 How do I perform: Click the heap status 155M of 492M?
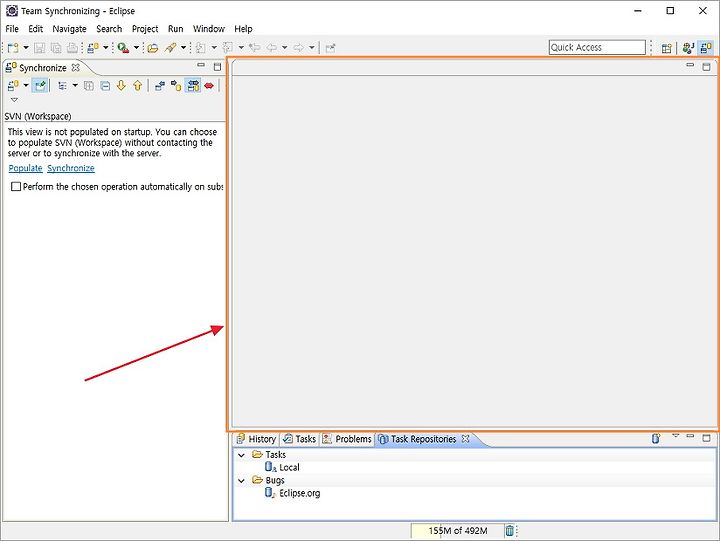coord(457,531)
